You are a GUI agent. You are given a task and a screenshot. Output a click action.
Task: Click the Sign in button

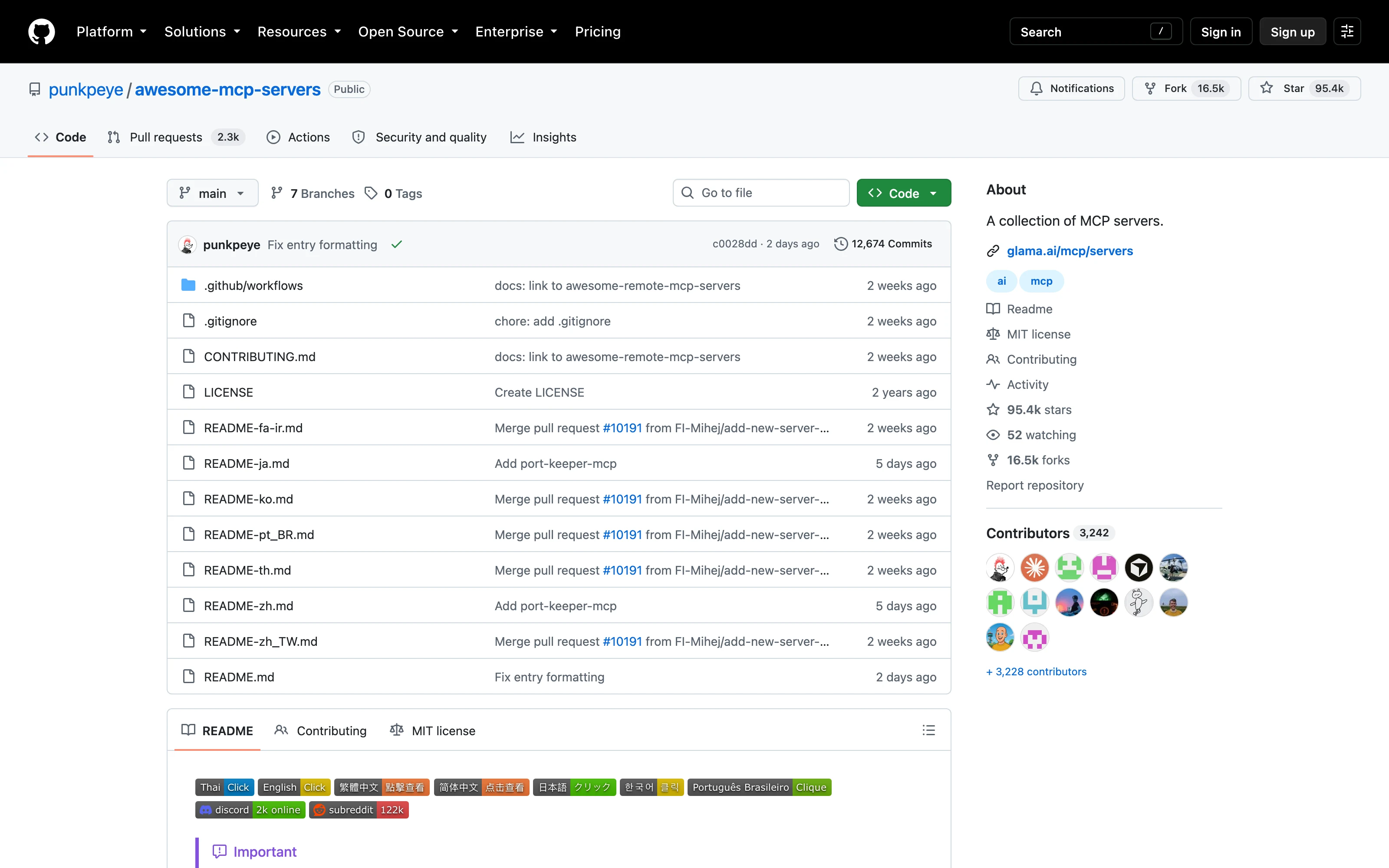1221,32
